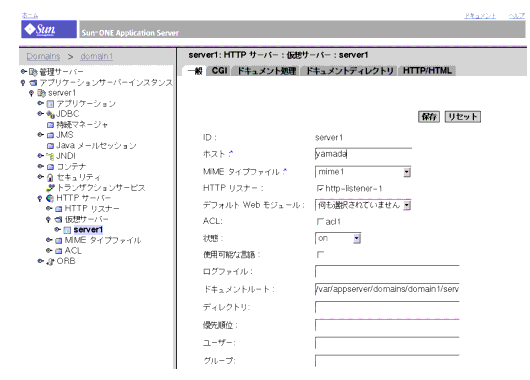This screenshot has height=380, width=530.
Task: Click the 保存 button
Action: (429, 117)
